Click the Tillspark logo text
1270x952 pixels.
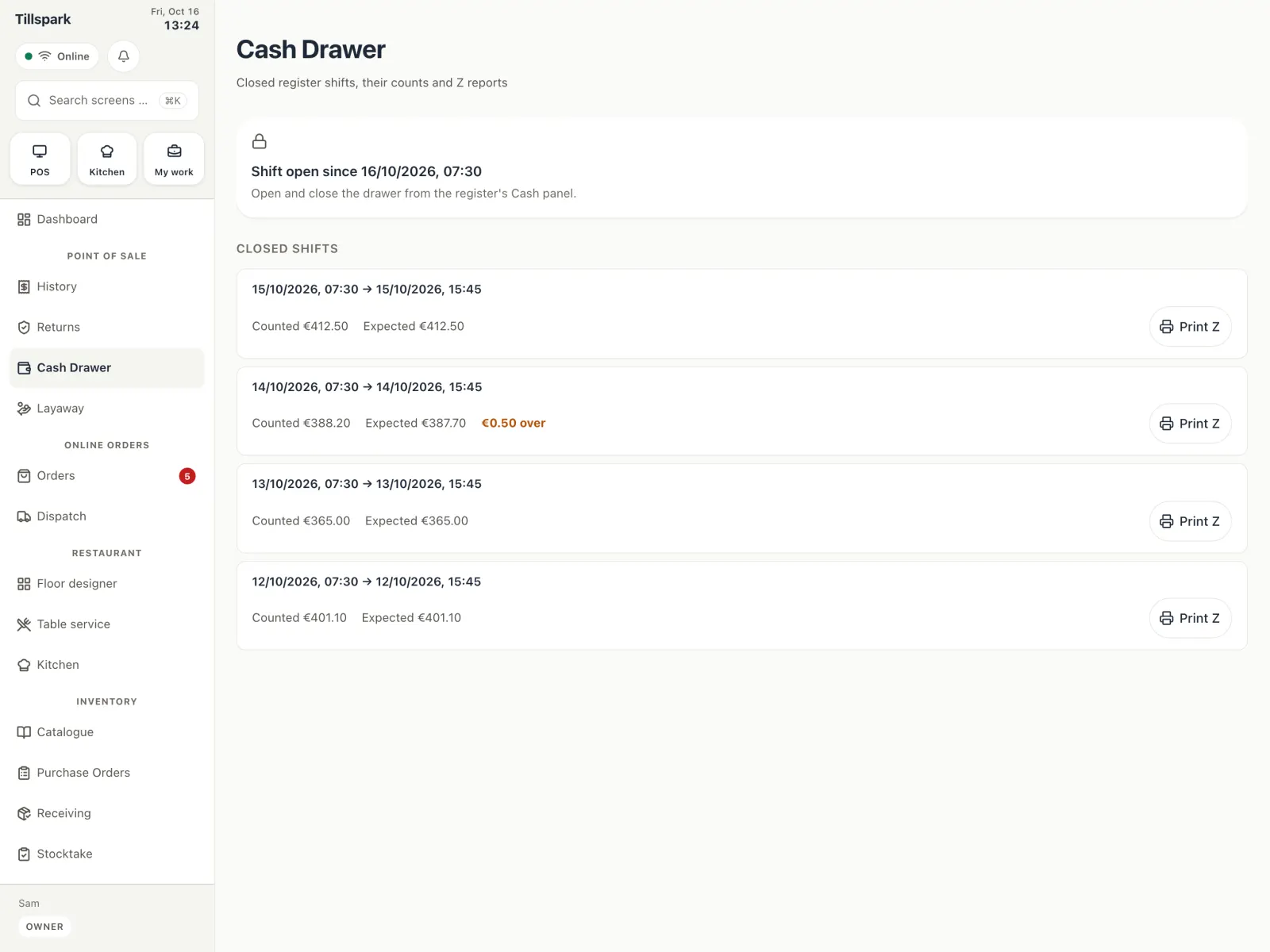43,19
